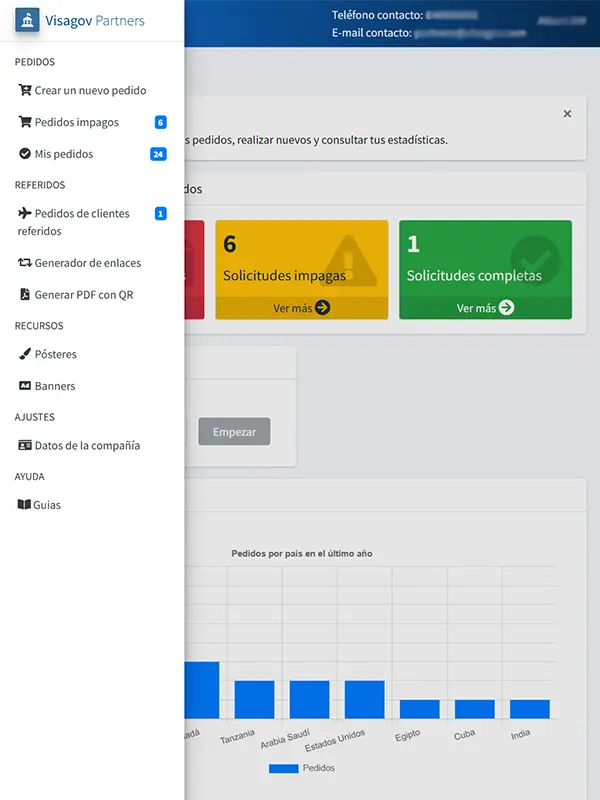Click the ID card icon for company data
Viewport: 600px width, 800px height.
[24, 445]
